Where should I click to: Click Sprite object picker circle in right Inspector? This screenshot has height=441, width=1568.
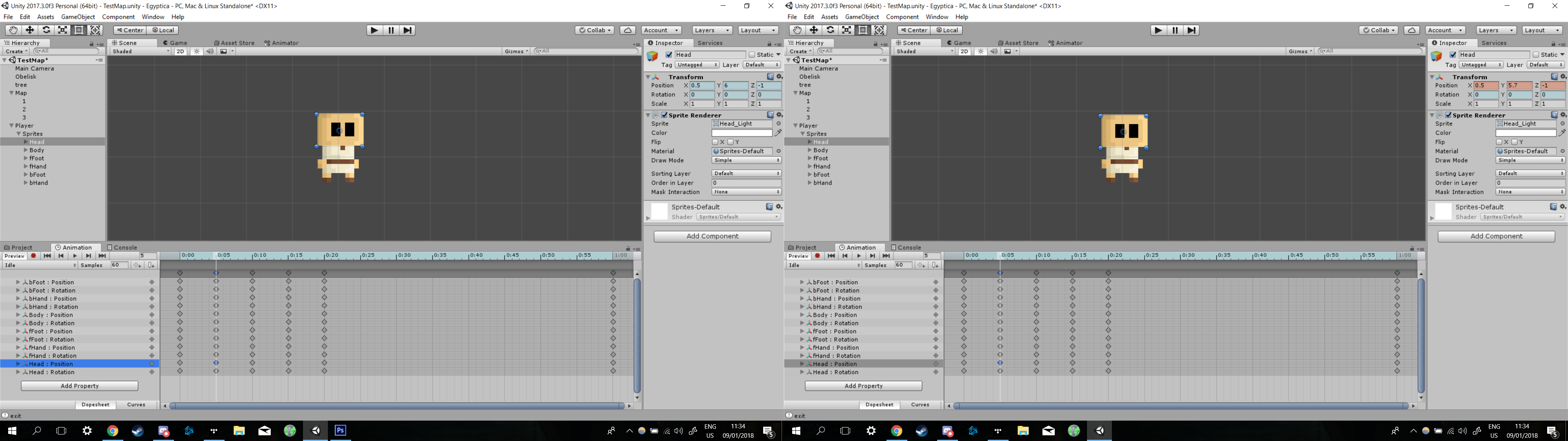(1562, 124)
